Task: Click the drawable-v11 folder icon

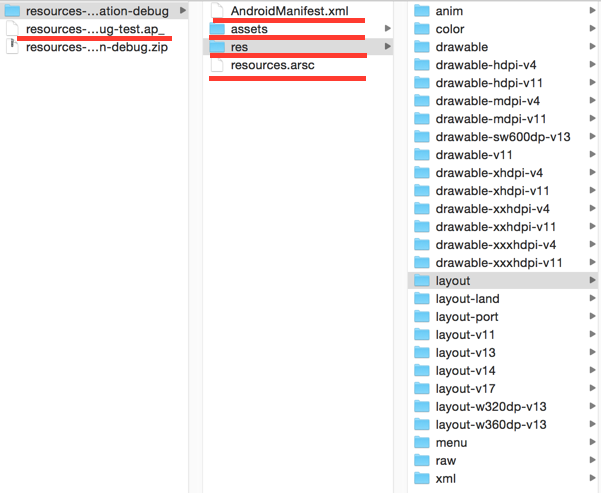Action: (x=422, y=155)
